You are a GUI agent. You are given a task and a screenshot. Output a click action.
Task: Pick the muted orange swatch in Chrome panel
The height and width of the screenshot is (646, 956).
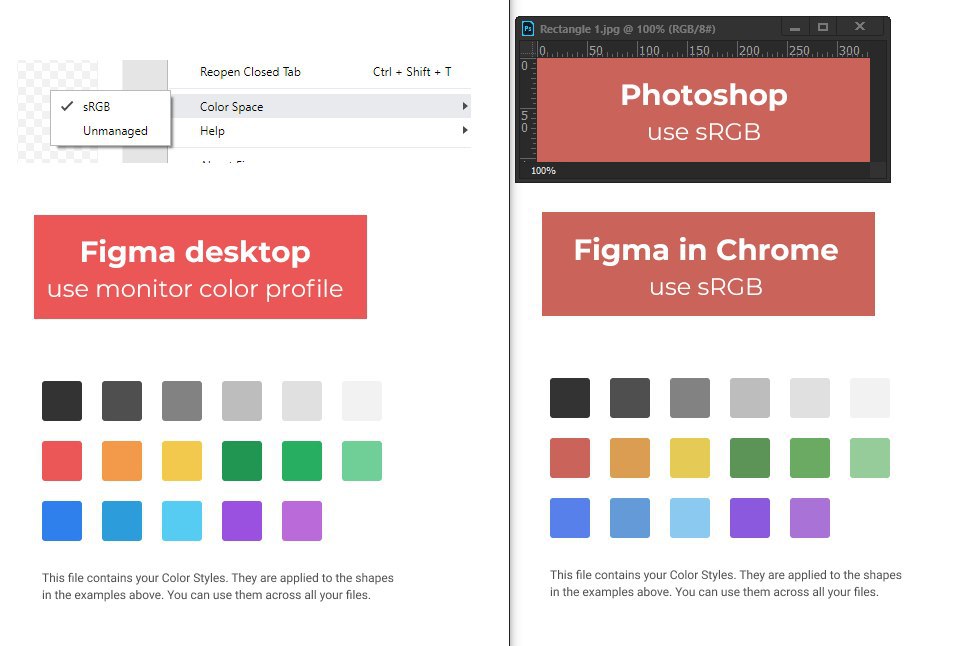(x=630, y=458)
